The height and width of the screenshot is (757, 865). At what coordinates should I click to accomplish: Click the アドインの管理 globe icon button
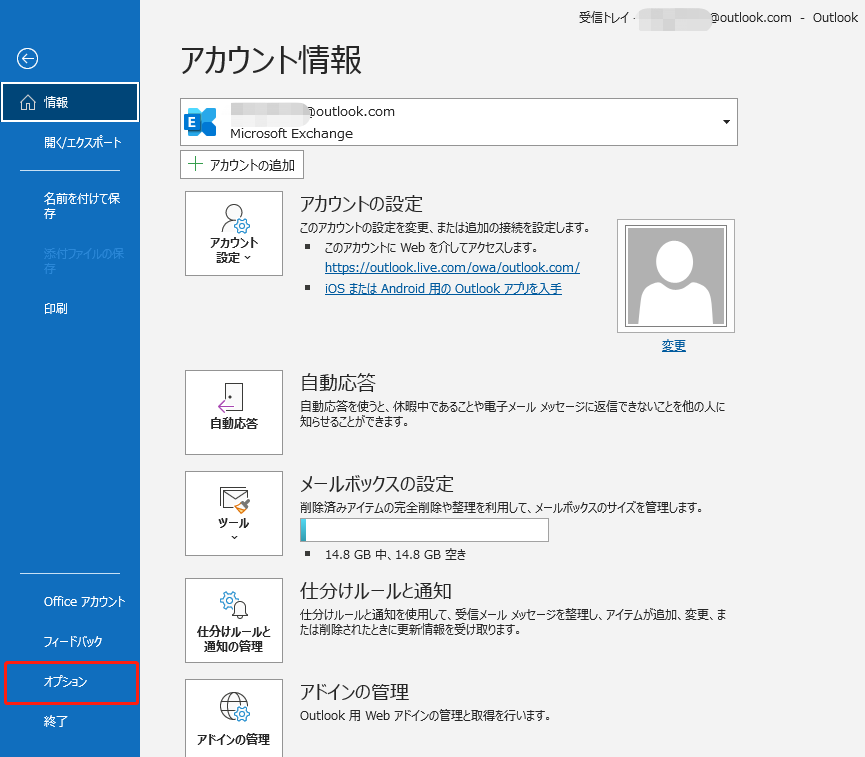click(x=234, y=717)
